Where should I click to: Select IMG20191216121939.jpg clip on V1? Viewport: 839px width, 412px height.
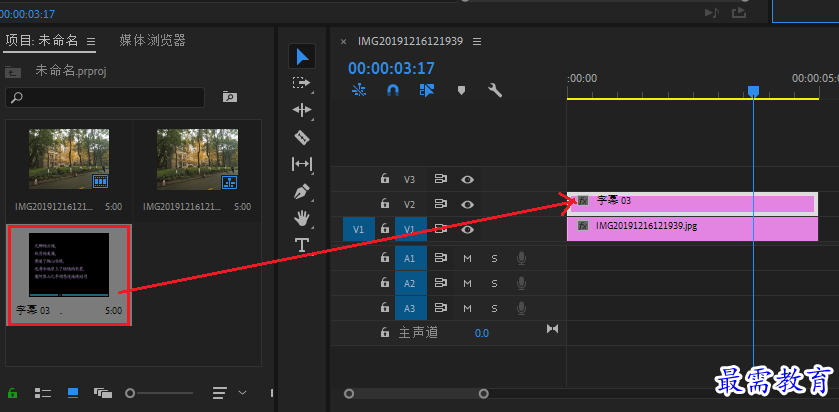point(692,229)
